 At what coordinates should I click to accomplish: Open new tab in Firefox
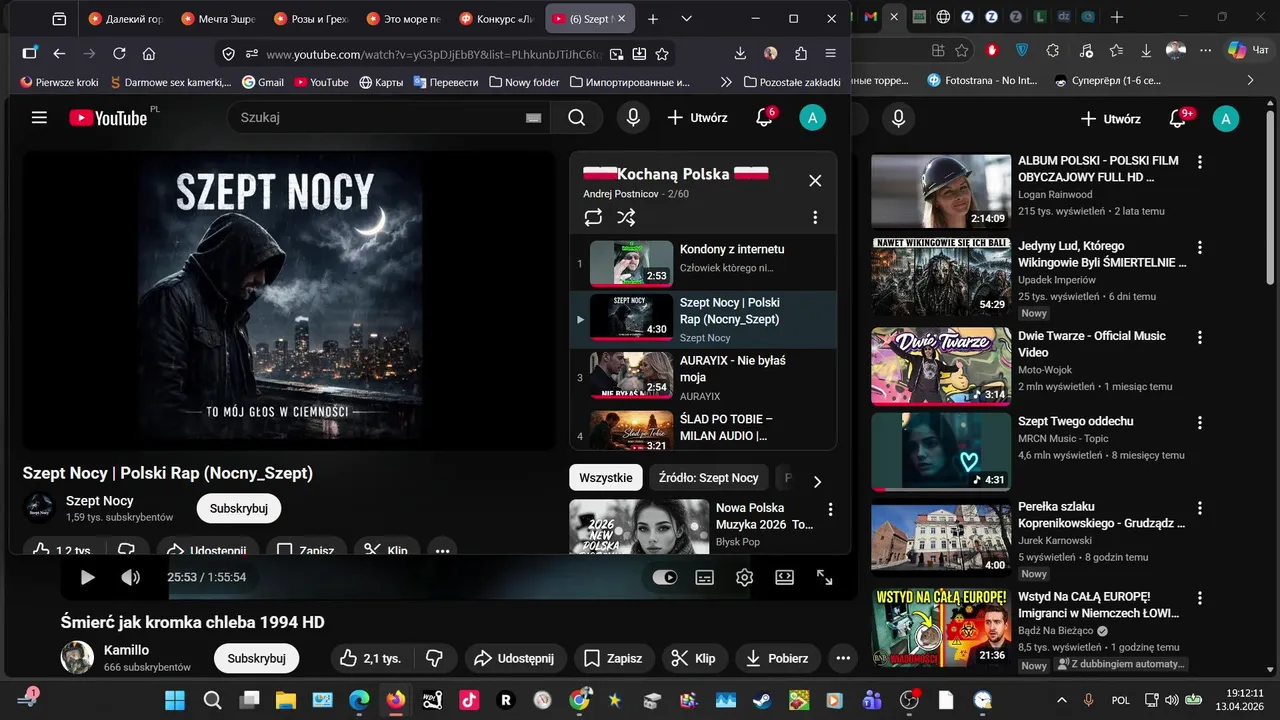(653, 19)
